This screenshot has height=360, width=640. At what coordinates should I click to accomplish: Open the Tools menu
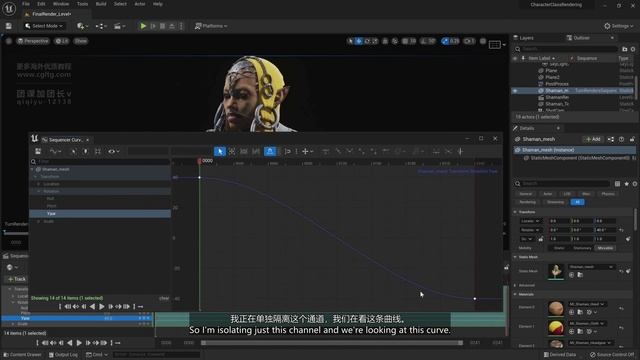[x=82, y=4]
